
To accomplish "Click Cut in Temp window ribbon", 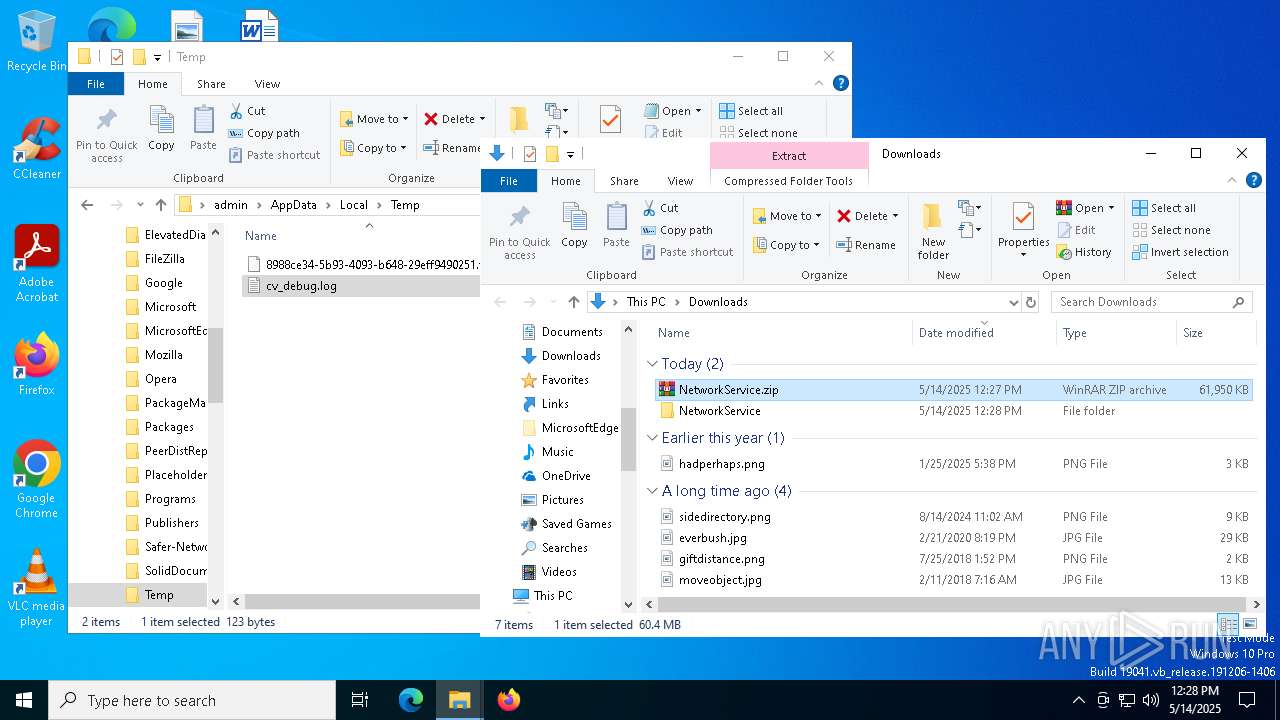I will (247, 111).
